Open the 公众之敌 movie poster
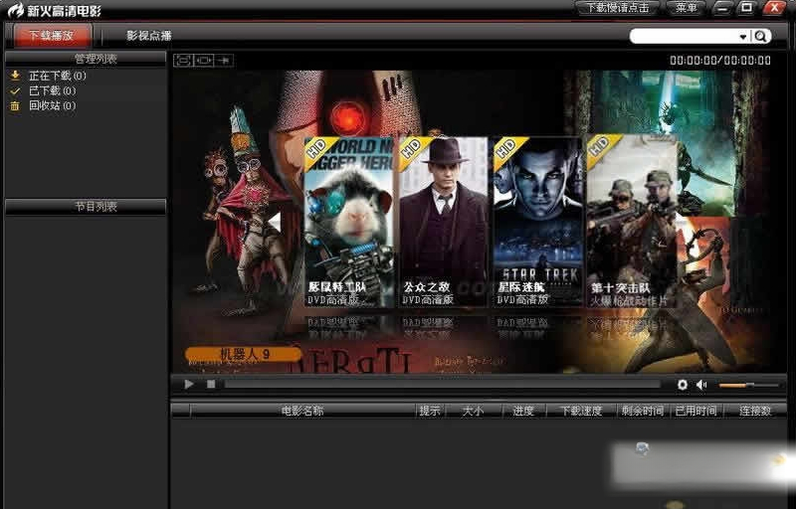The width and height of the screenshot is (796, 509). tap(443, 221)
